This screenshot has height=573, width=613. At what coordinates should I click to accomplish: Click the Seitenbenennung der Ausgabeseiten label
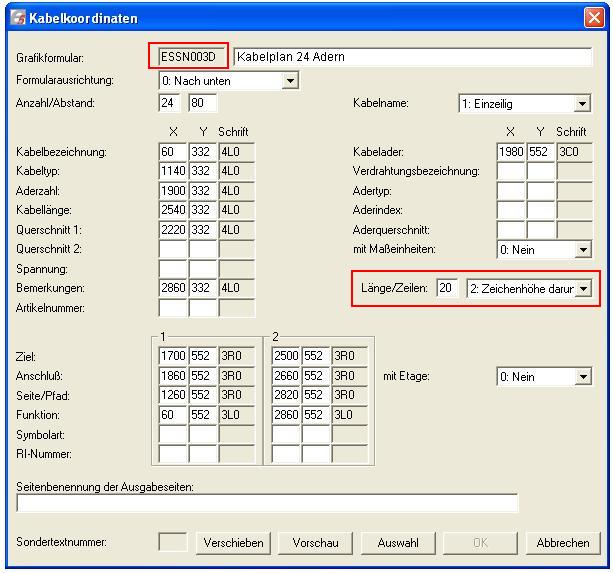click(x=105, y=487)
